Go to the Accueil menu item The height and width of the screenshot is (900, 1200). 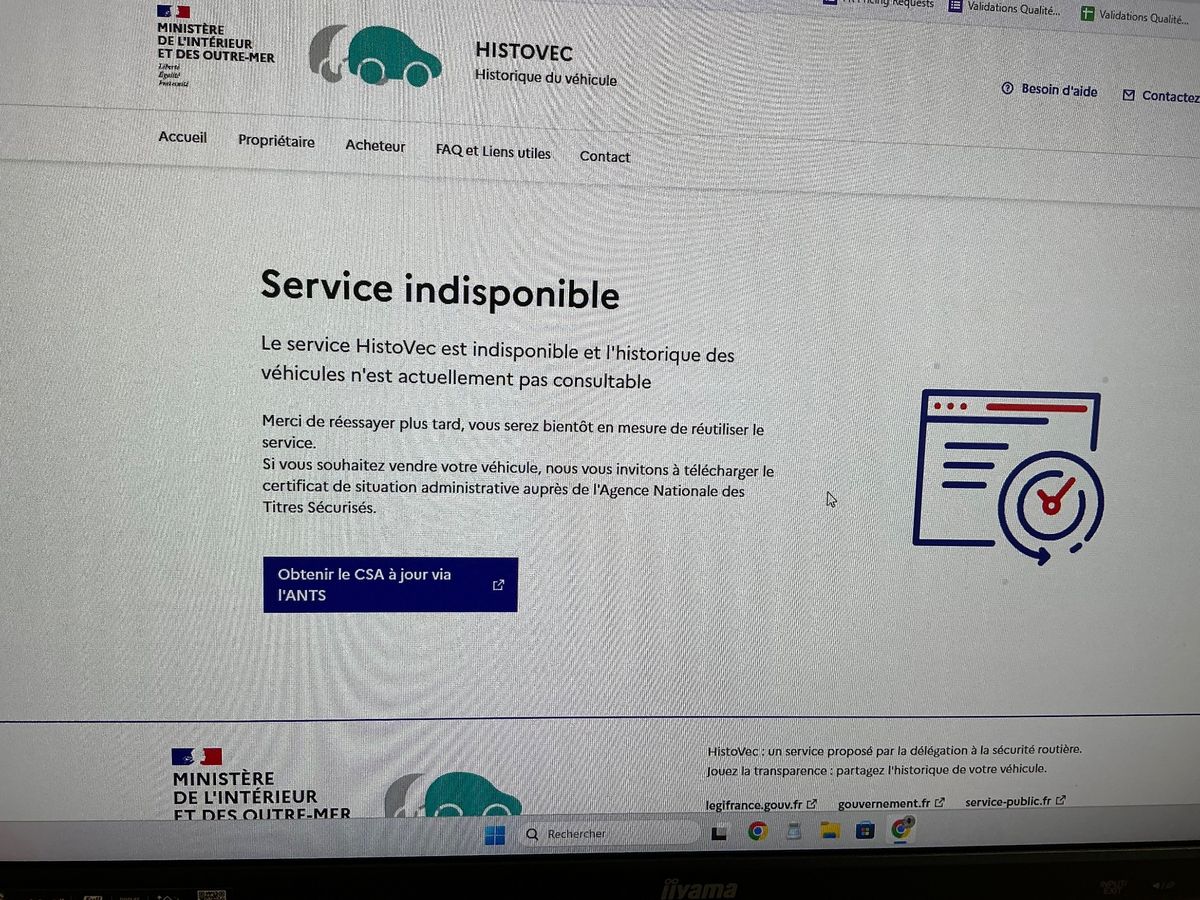click(x=182, y=137)
